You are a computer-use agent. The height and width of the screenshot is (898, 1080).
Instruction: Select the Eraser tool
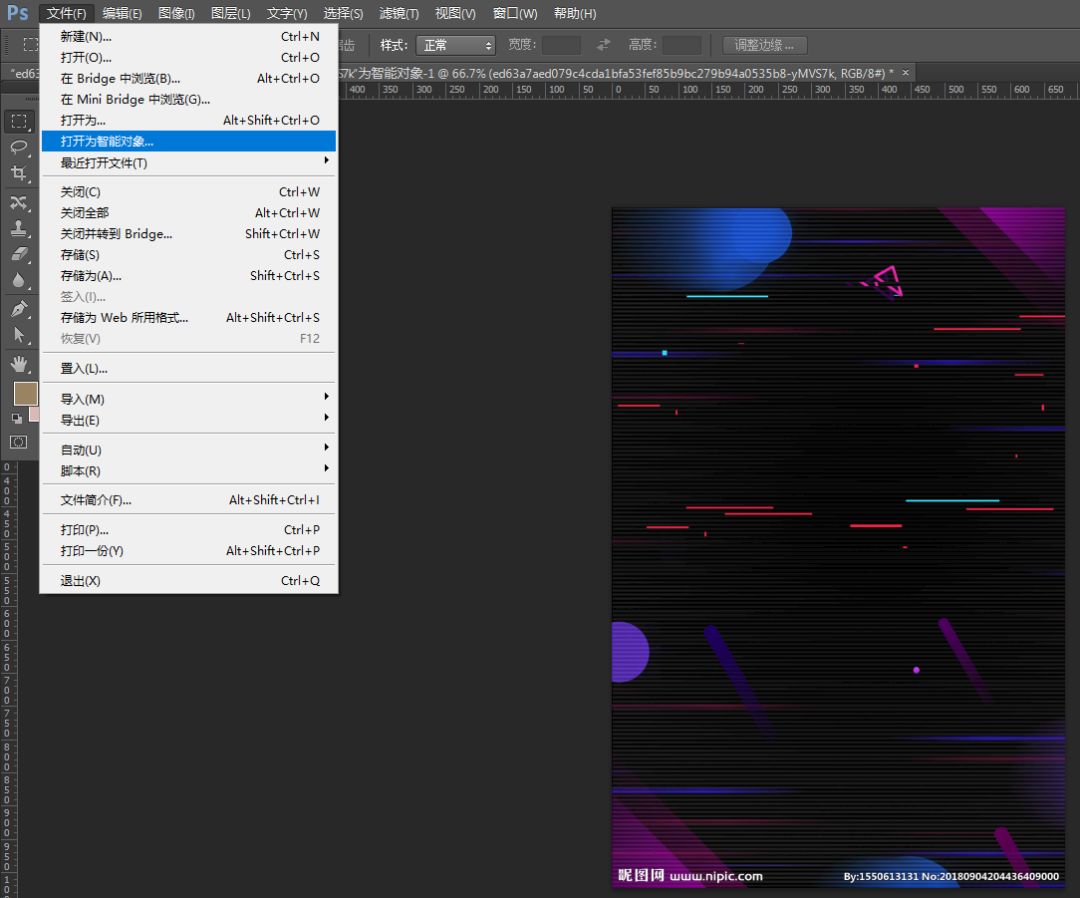19,254
